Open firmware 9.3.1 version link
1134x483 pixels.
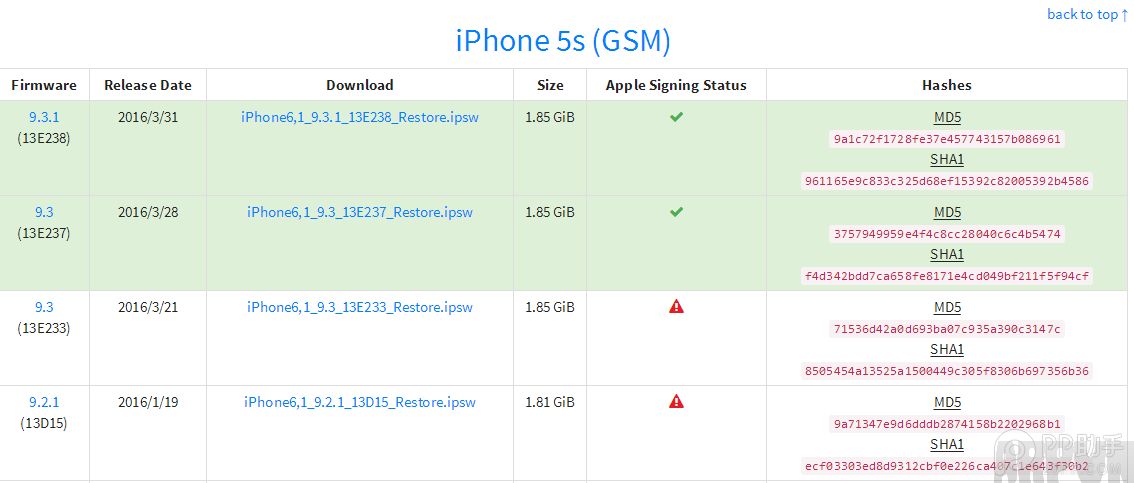point(44,117)
